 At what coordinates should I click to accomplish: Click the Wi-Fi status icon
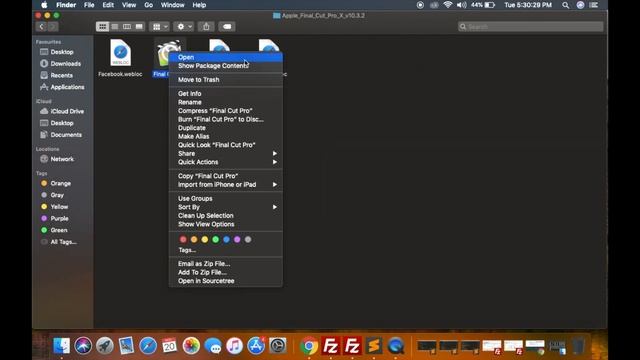(x=448, y=5)
